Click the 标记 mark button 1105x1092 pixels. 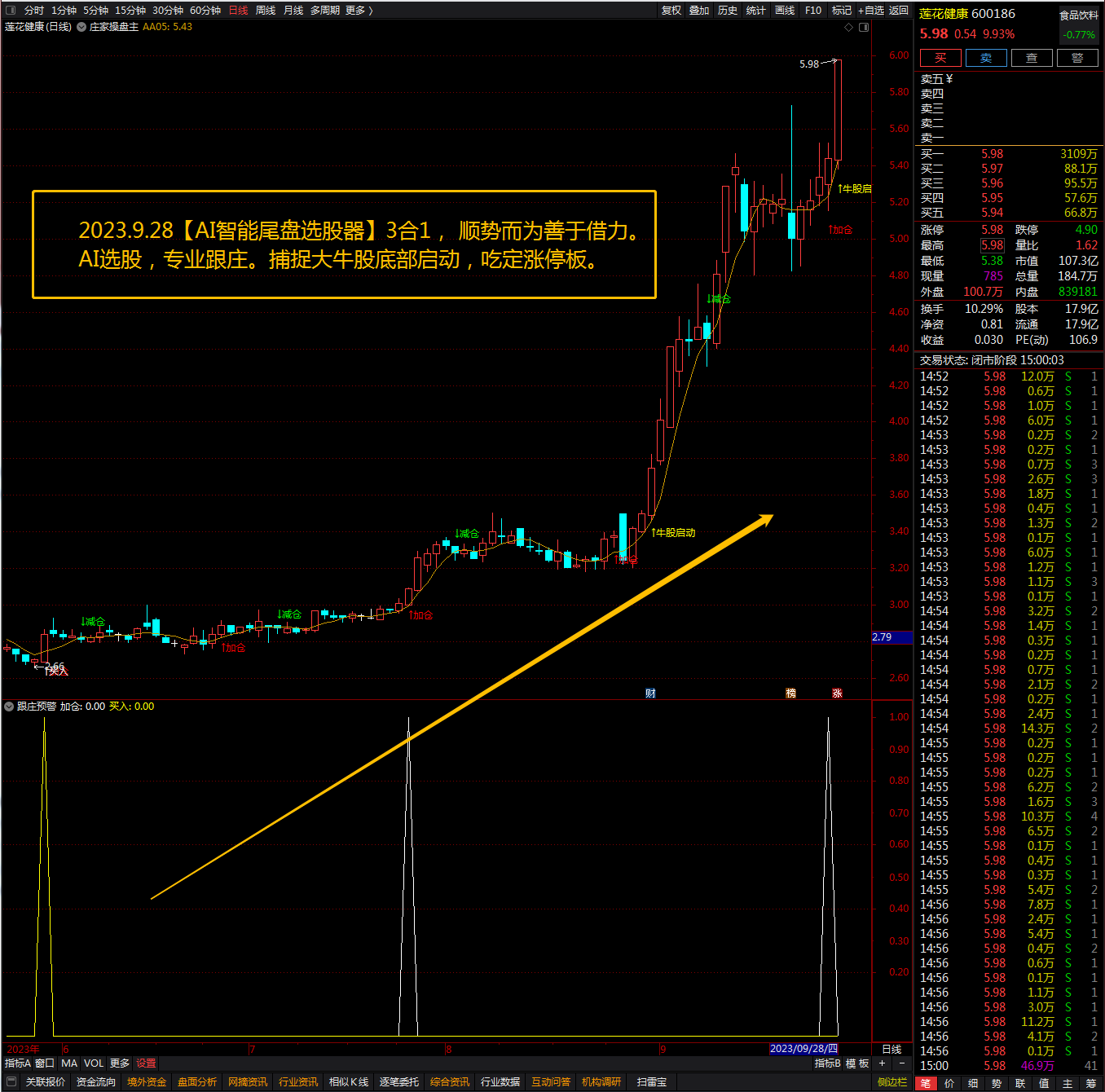coord(841,11)
